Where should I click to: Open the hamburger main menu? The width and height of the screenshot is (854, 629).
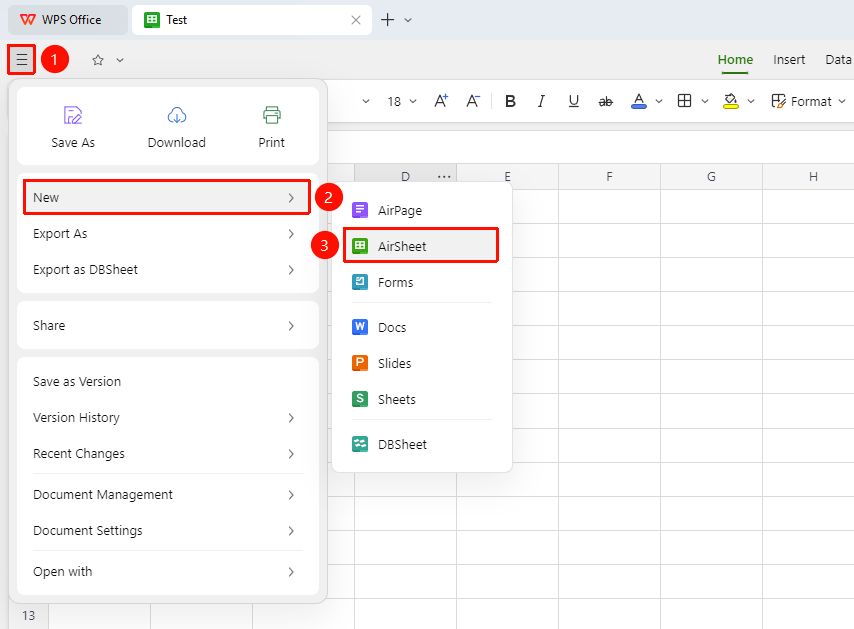[22, 59]
